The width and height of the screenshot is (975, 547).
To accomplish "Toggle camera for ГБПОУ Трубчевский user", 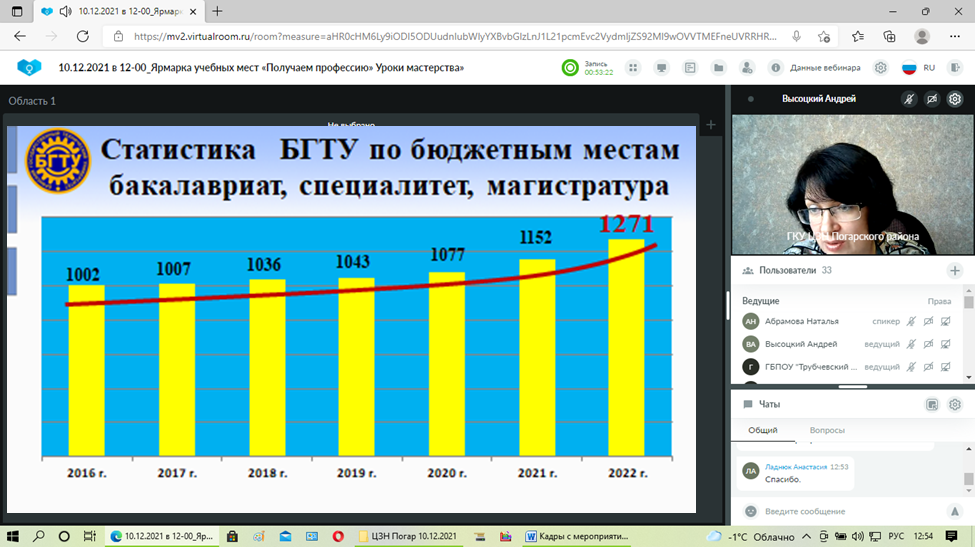I will pyautogui.click(x=928, y=367).
